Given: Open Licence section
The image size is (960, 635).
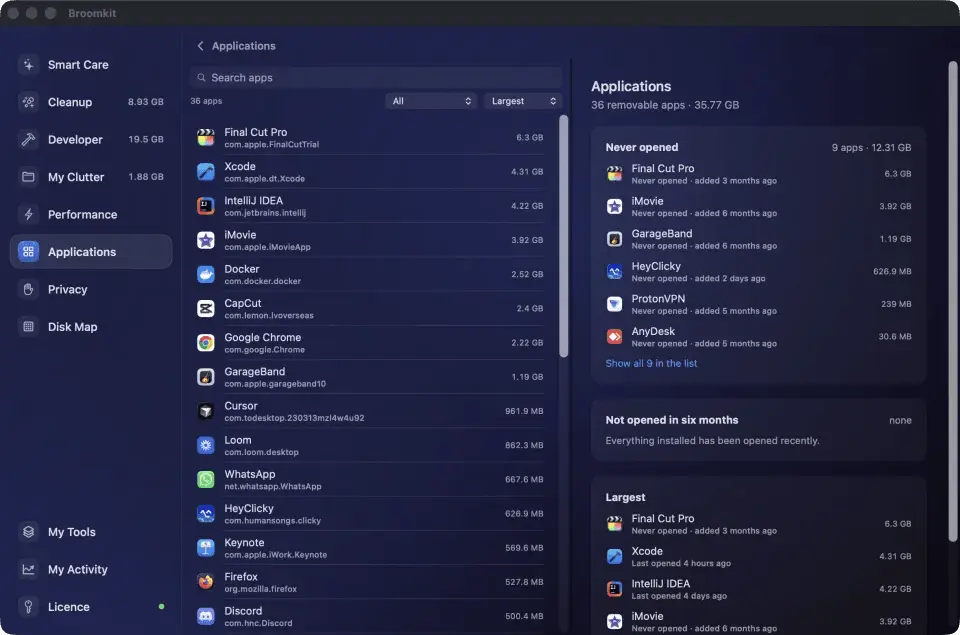Looking at the screenshot, I should (x=91, y=606).
